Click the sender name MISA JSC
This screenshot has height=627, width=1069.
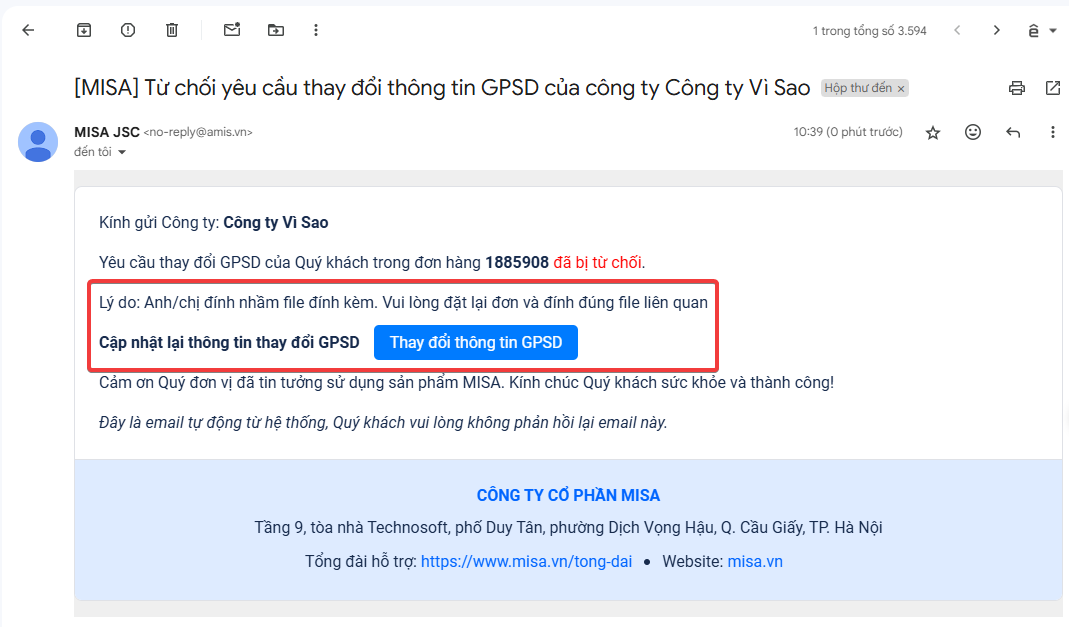point(107,132)
